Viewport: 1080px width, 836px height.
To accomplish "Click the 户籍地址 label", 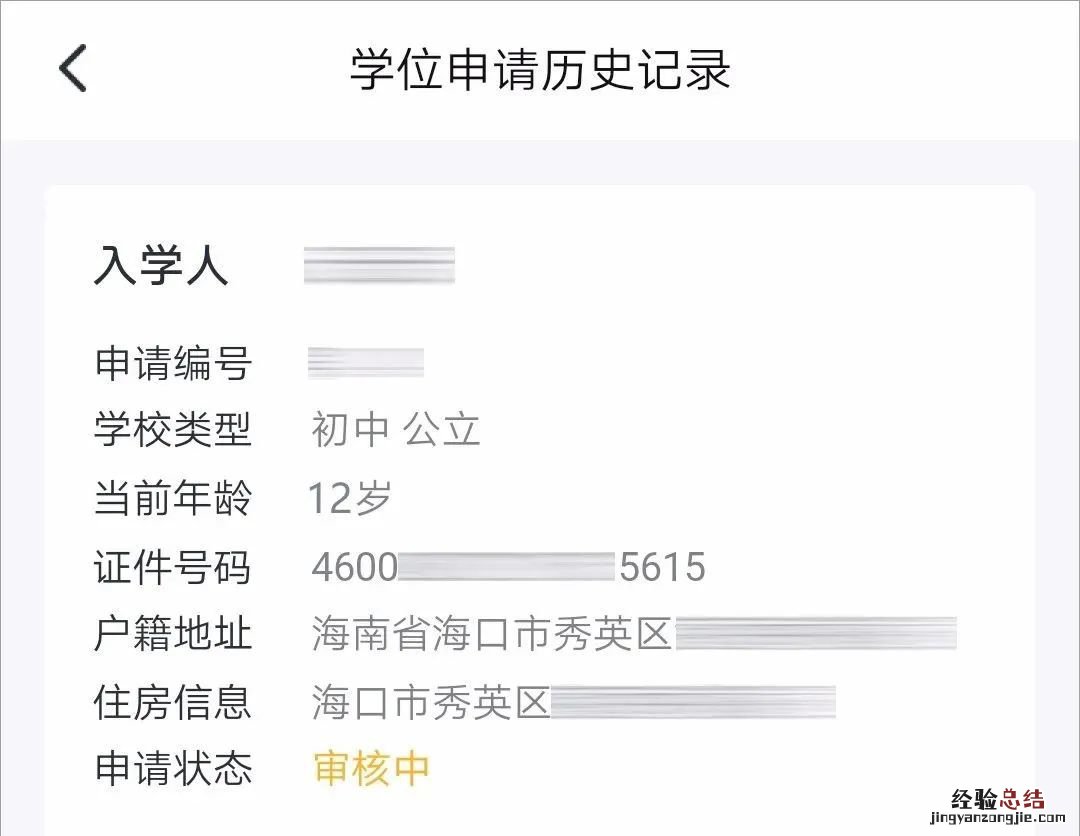I will 172,635.
